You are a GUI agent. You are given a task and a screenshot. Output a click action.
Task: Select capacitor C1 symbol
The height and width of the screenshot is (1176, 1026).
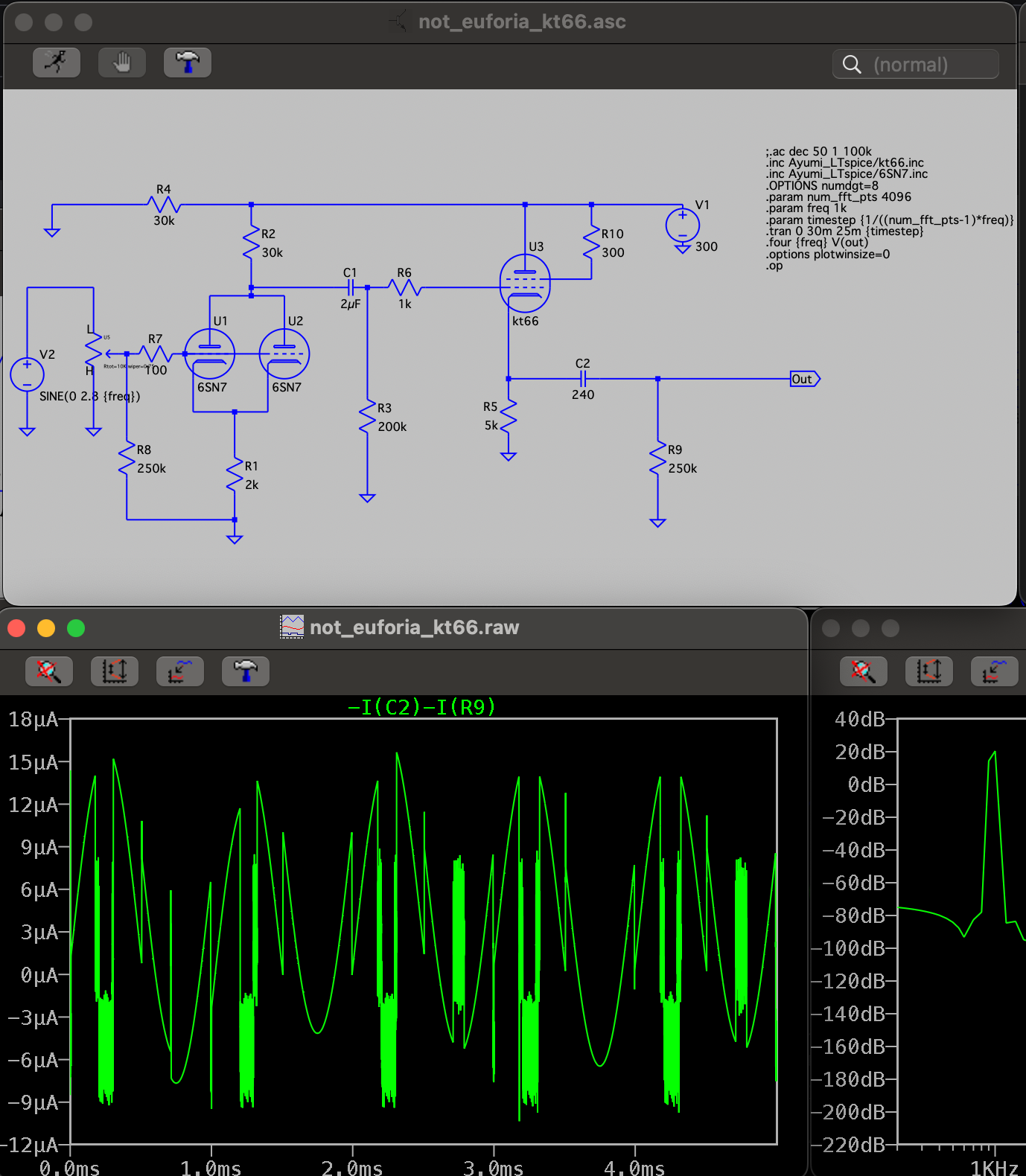coord(351,287)
